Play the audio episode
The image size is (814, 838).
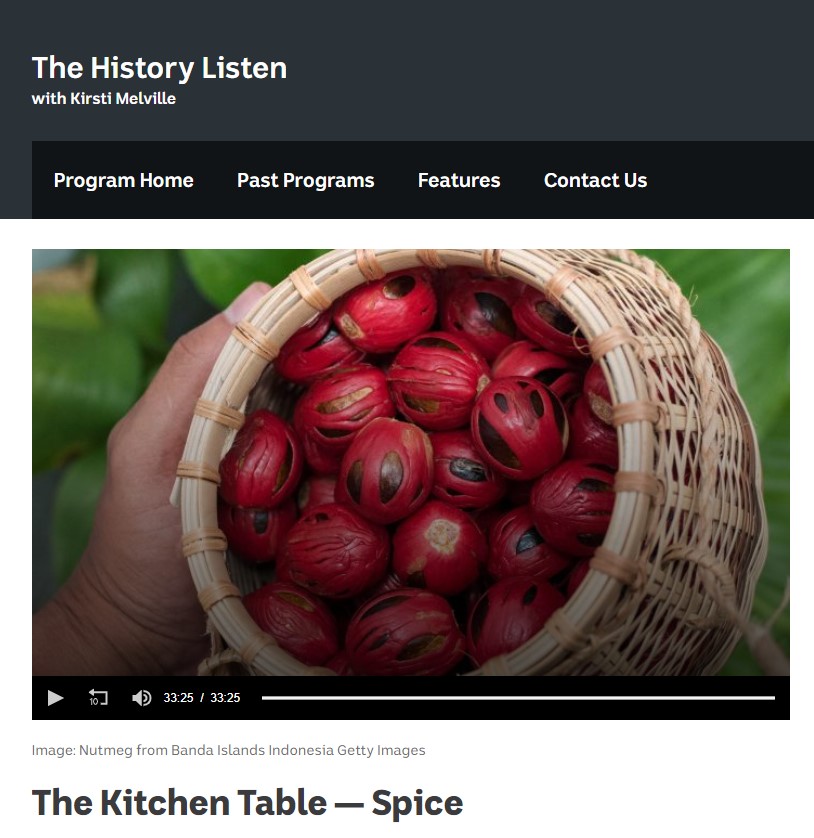tap(55, 698)
